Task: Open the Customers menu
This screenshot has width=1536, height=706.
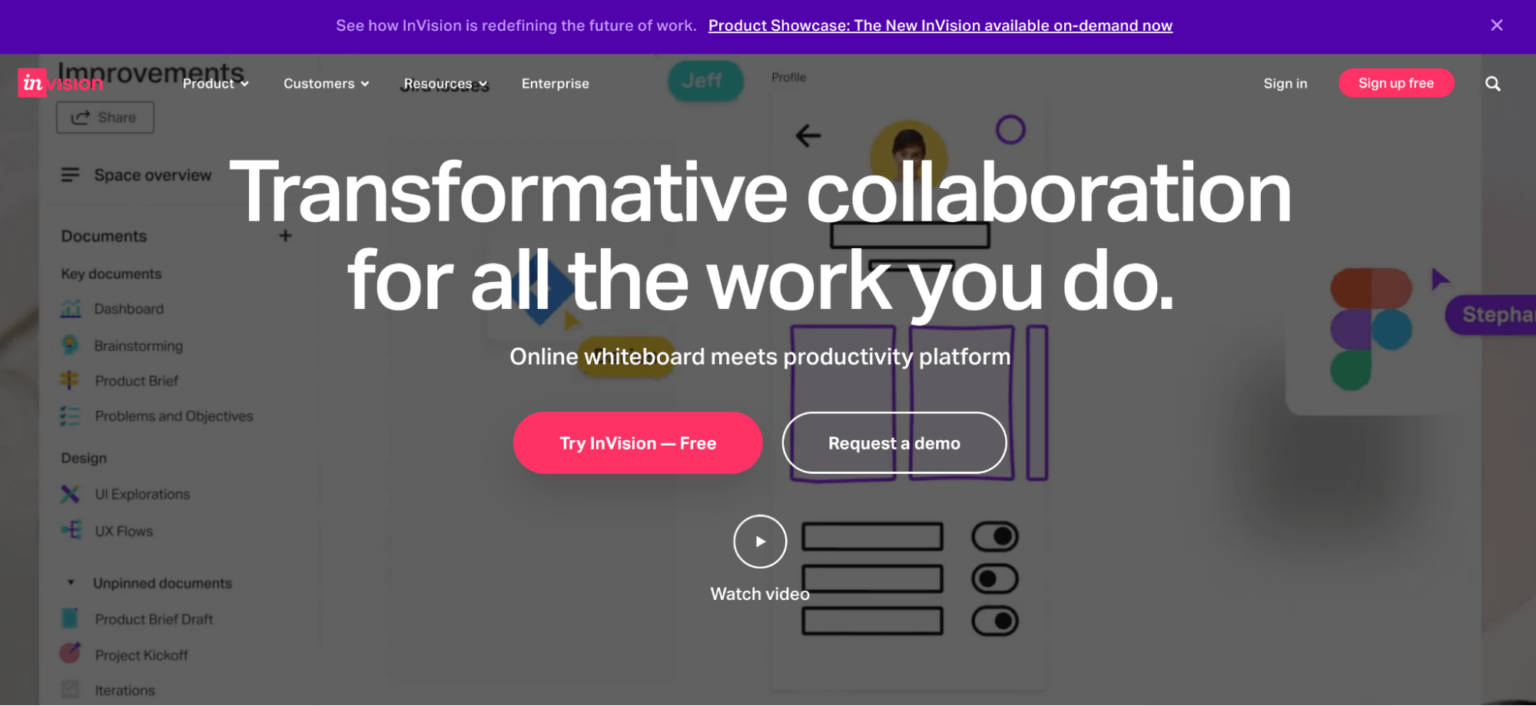Action: [326, 84]
